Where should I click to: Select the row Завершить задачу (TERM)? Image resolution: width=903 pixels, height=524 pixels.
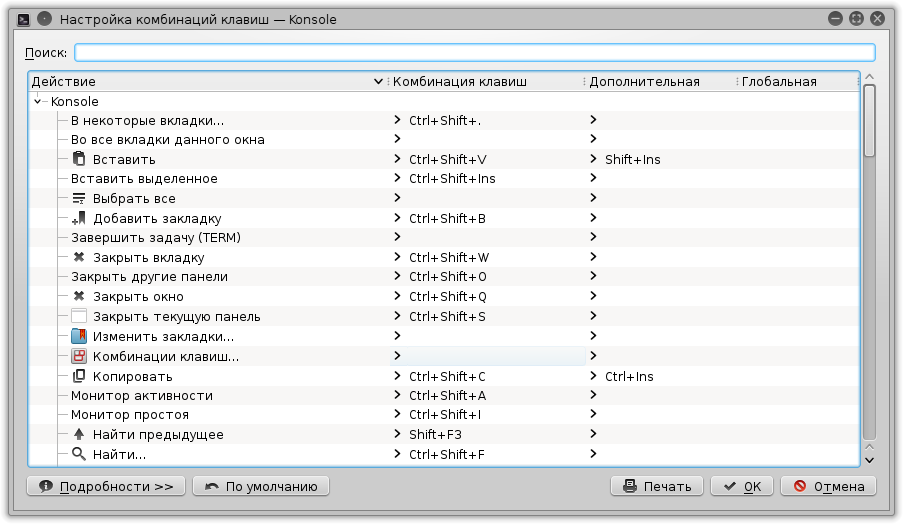click(x=444, y=237)
